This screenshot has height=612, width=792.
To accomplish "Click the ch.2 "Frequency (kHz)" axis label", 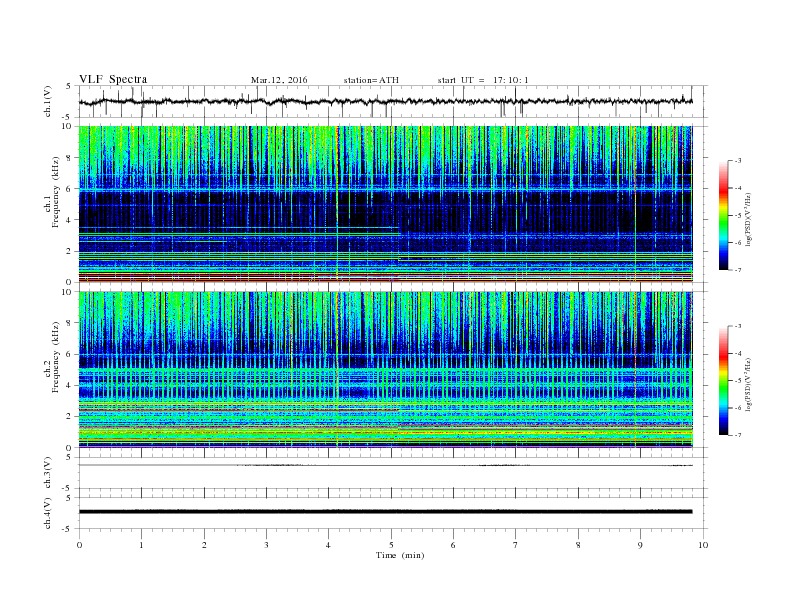I will pyautogui.click(x=56, y=356).
